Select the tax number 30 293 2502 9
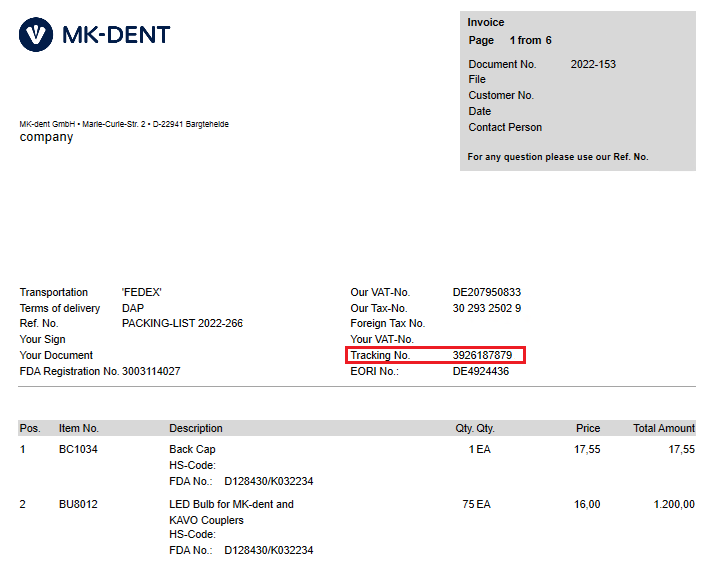 (x=486, y=308)
